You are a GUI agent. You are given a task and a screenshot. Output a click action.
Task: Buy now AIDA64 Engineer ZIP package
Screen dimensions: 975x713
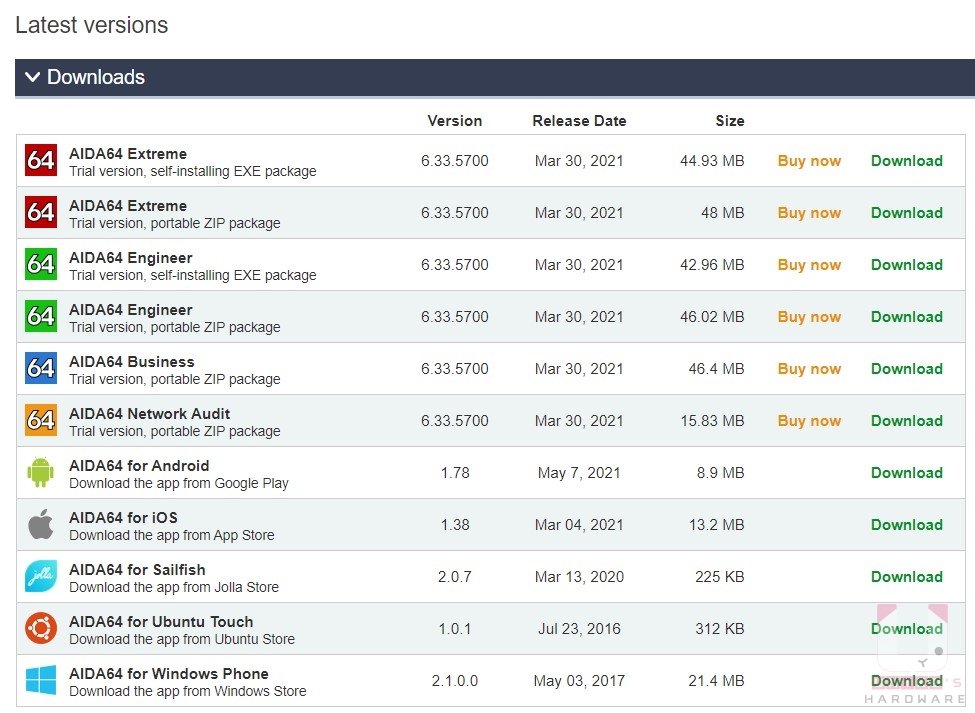point(809,317)
